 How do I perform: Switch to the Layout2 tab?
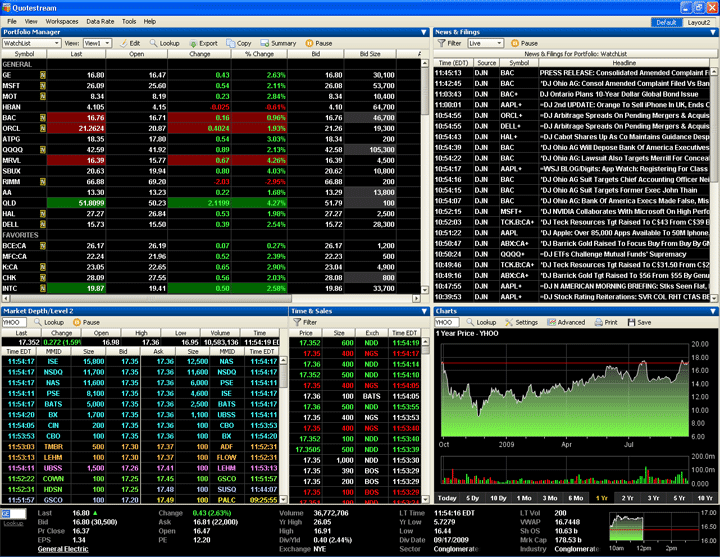(699, 22)
